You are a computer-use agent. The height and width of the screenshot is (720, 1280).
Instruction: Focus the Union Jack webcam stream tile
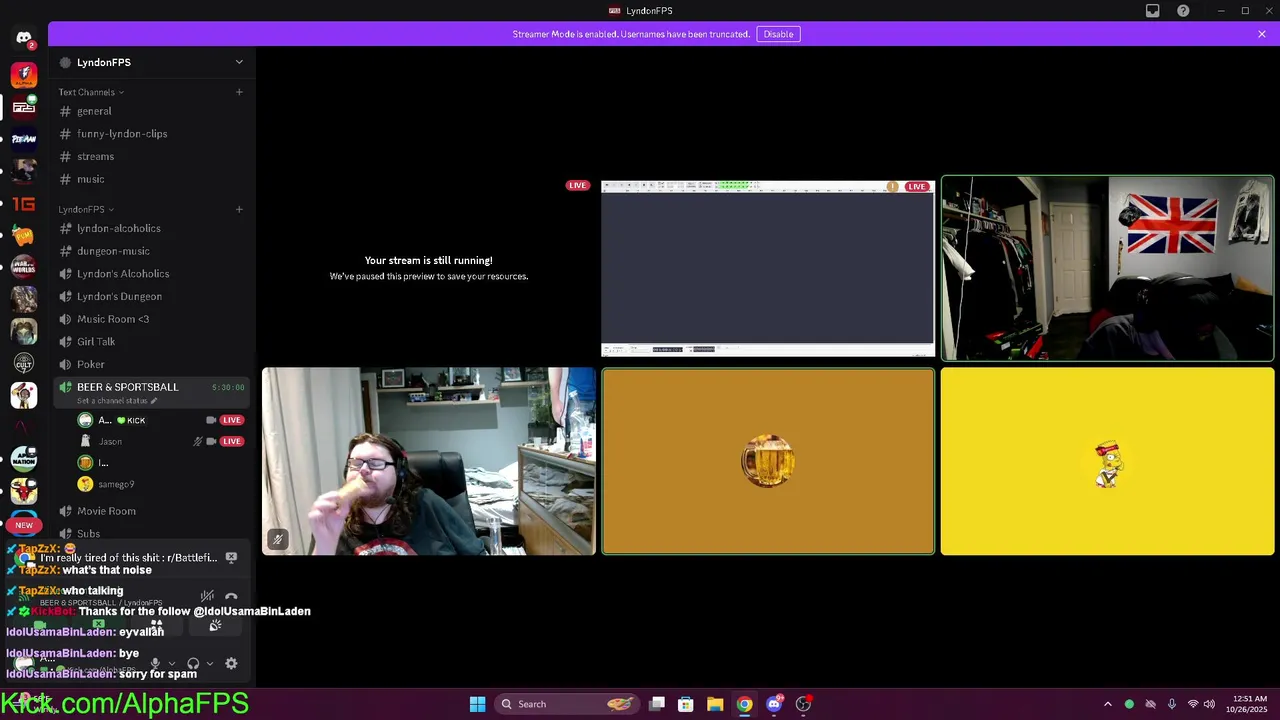[1107, 268]
